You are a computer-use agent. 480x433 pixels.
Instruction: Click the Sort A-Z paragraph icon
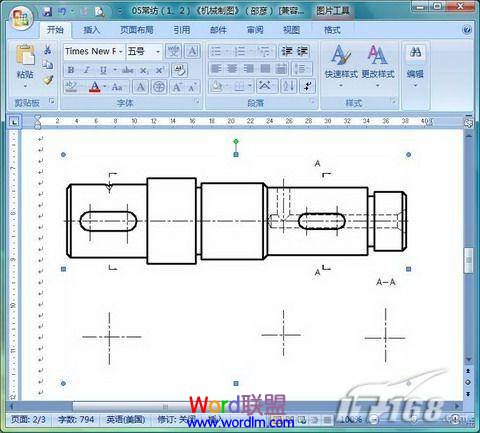(288, 86)
